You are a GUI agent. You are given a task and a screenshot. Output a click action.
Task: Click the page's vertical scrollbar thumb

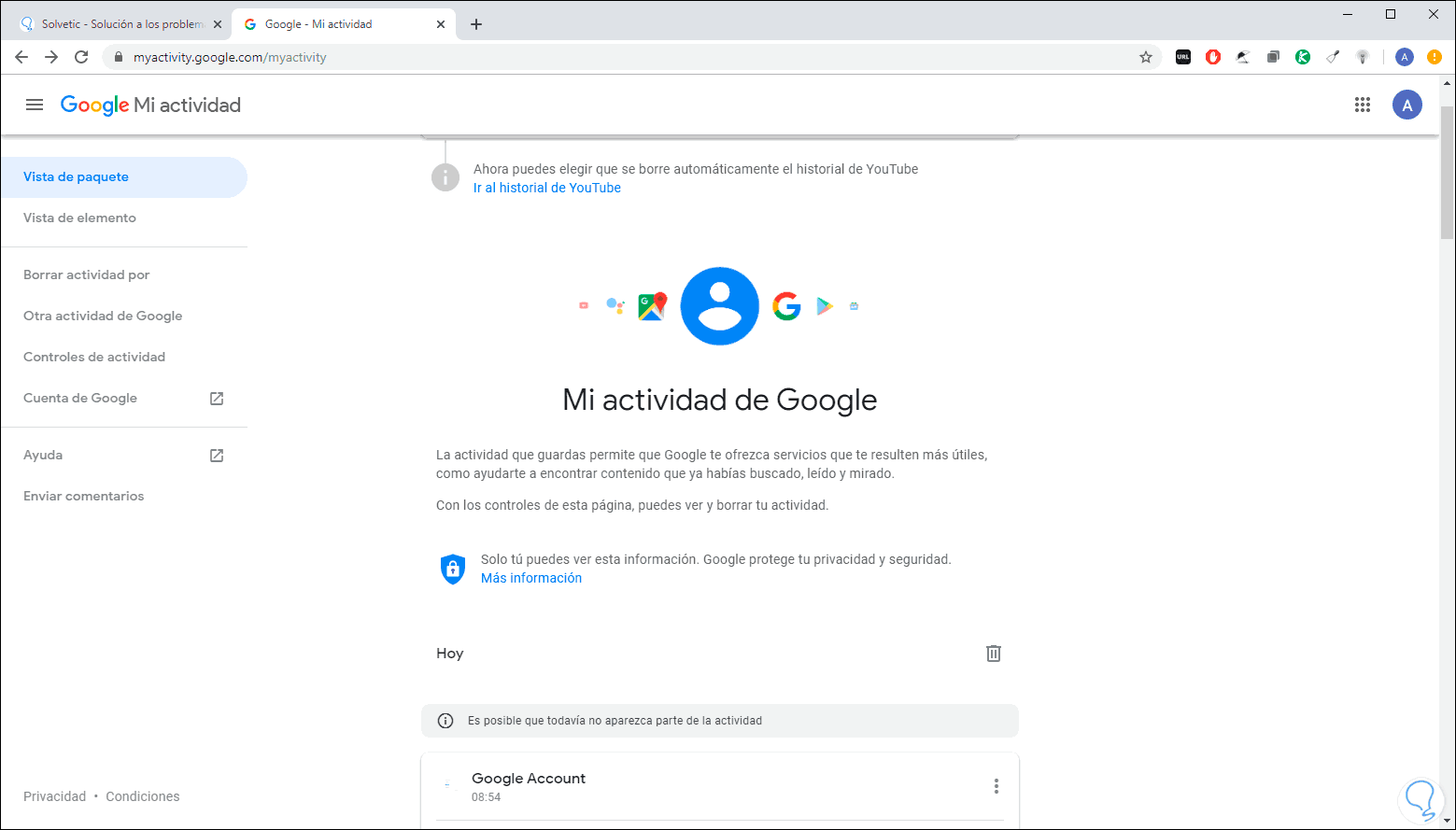coord(1447,173)
